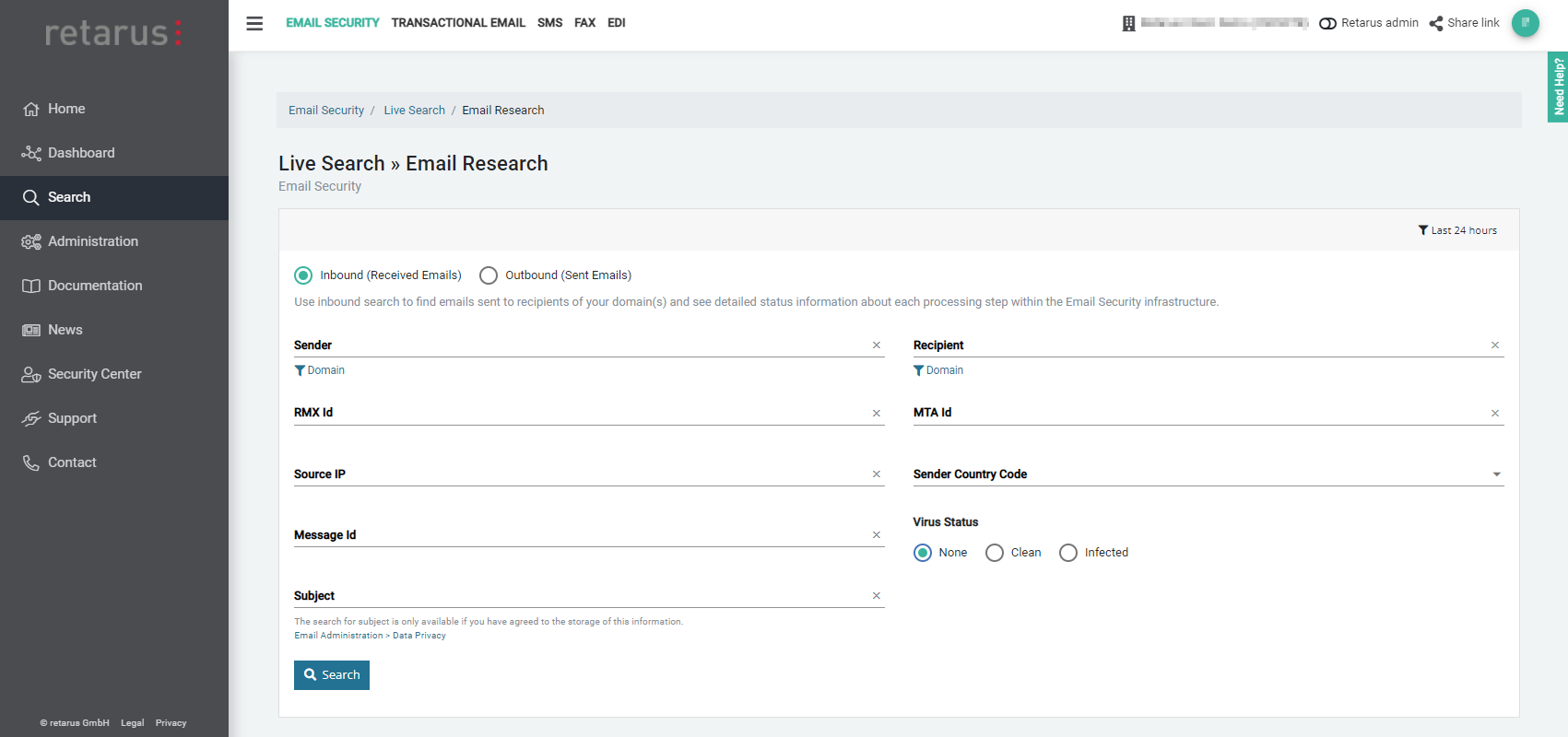Choose Clean virus status option
The width and height of the screenshot is (1568, 737).
tap(995, 553)
